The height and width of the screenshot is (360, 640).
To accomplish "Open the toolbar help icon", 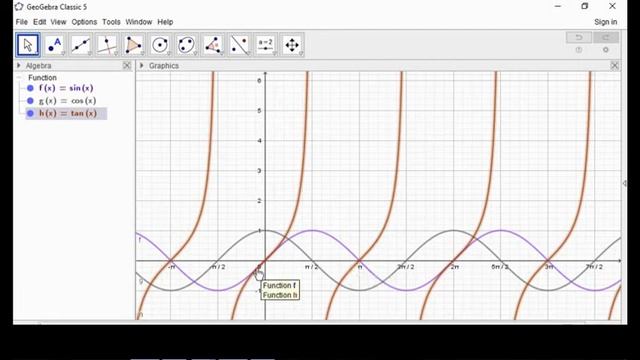I will click(579, 50).
